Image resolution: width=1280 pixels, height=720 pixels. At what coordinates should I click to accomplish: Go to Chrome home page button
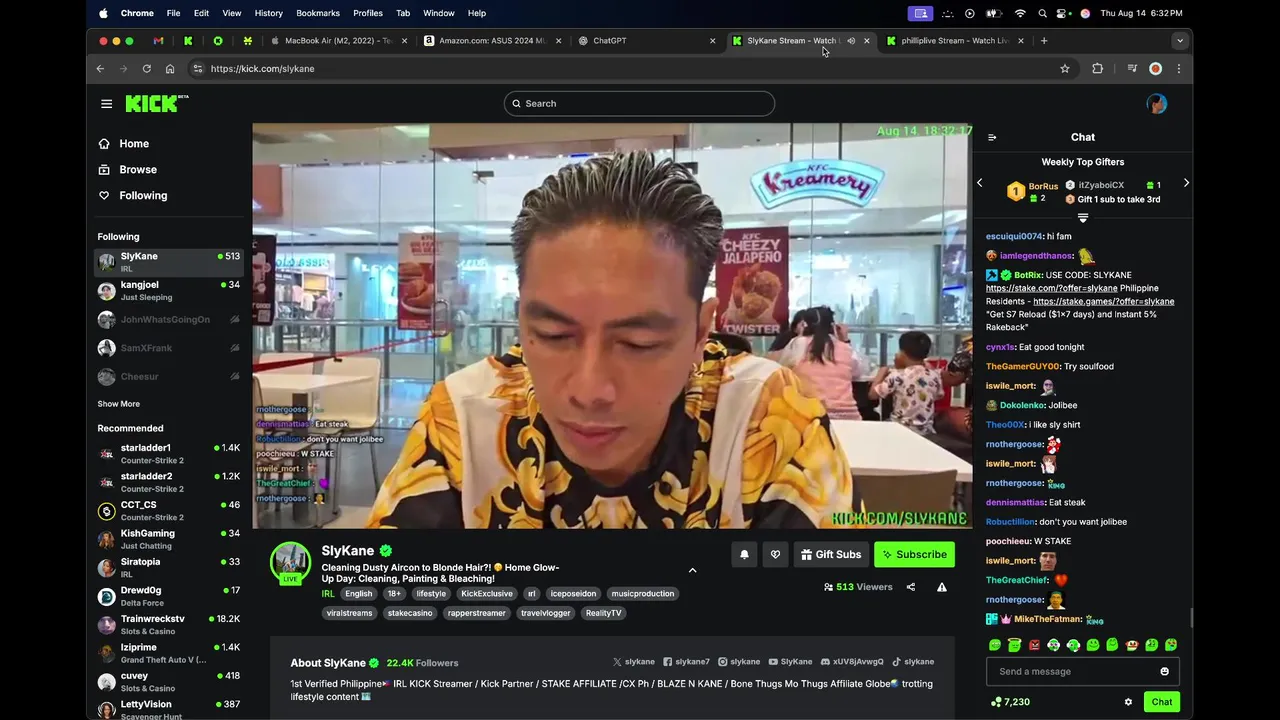pos(170,69)
